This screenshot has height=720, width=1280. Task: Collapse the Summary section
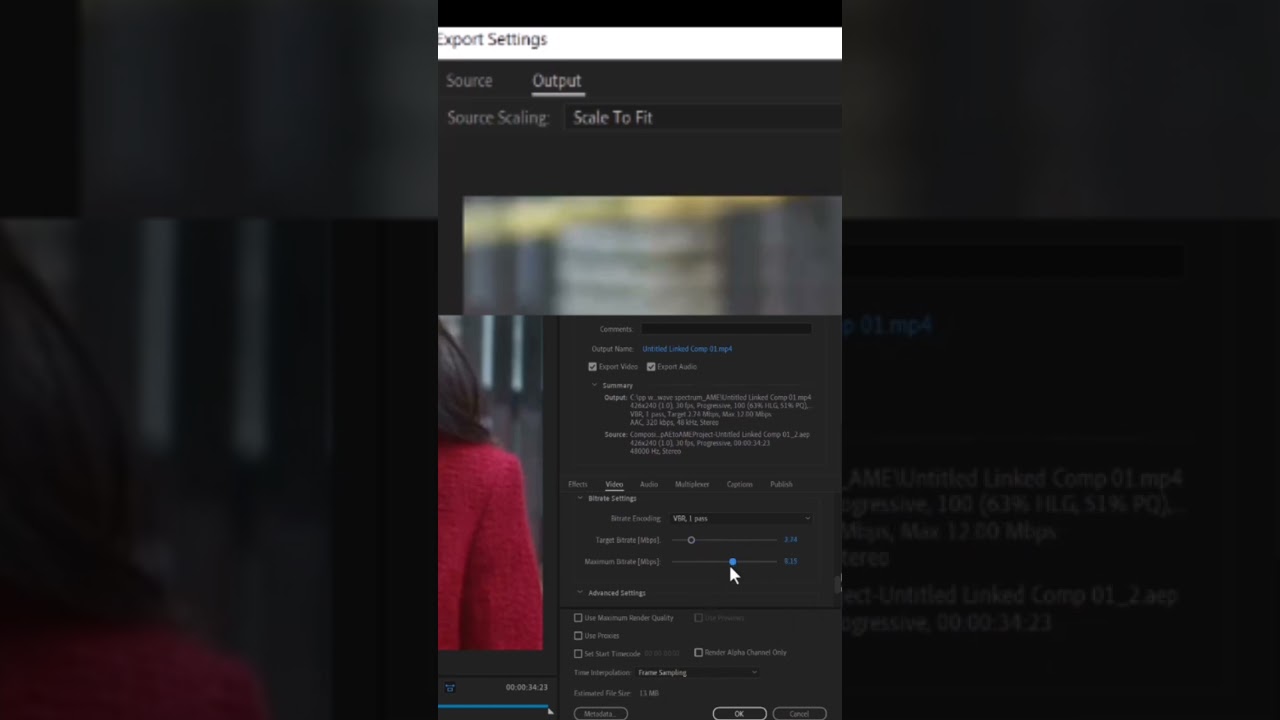[x=595, y=385]
